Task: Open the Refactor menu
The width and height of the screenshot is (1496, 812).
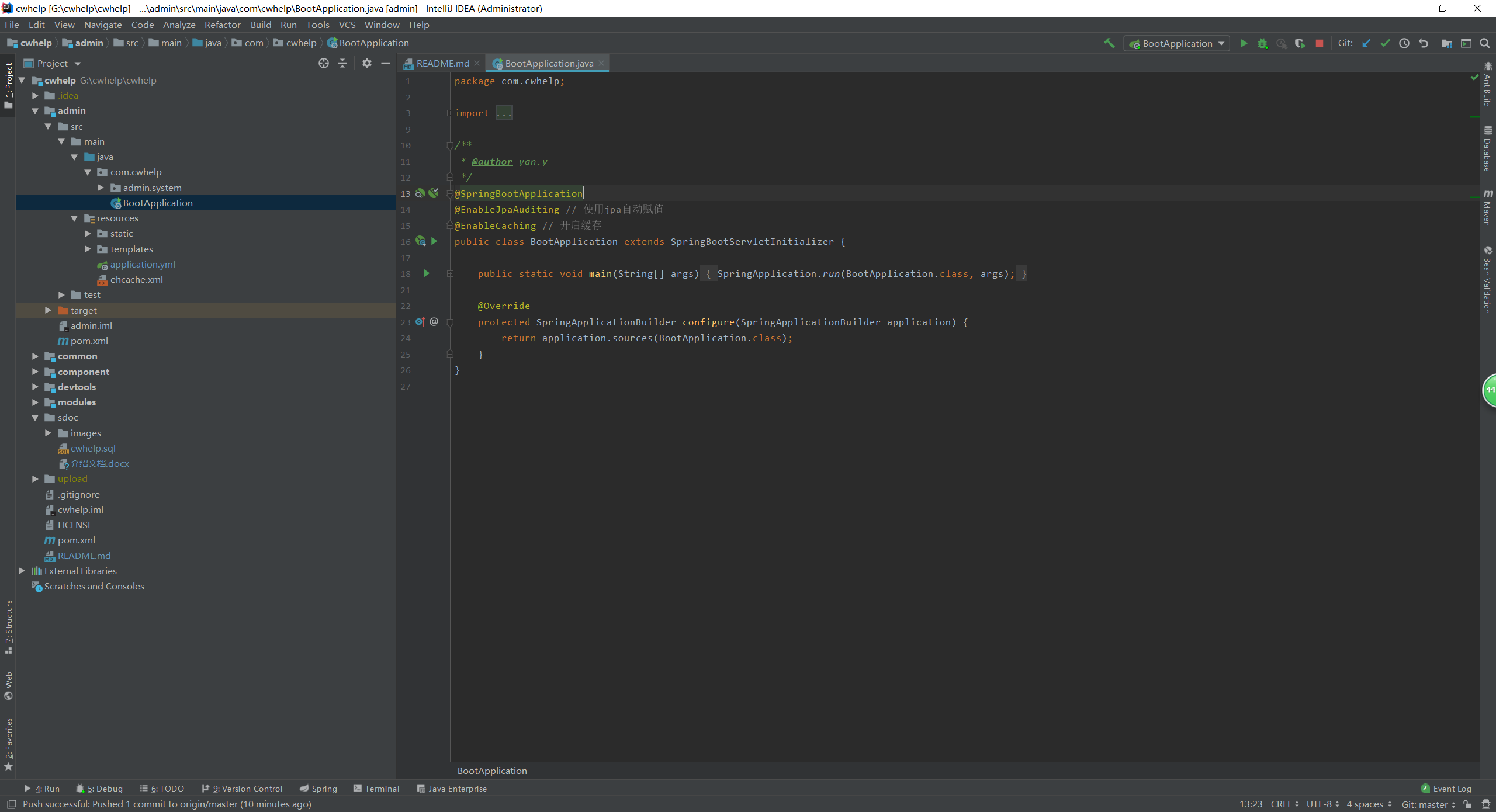Action: pos(223,25)
